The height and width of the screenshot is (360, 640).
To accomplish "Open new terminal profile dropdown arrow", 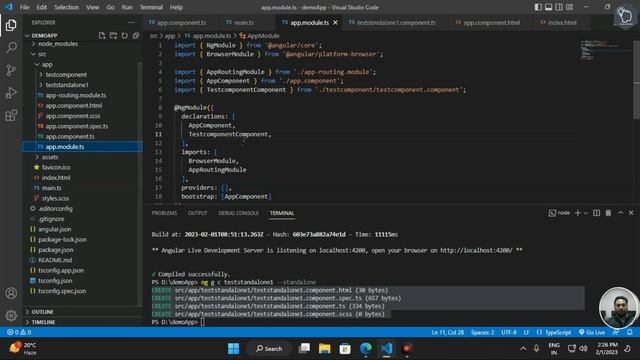I will point(586,213).
